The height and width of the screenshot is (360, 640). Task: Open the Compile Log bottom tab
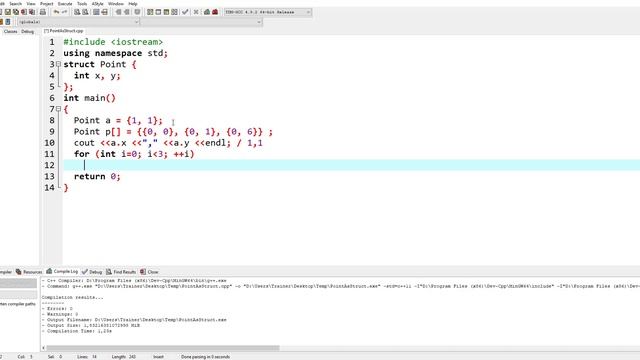62,271
